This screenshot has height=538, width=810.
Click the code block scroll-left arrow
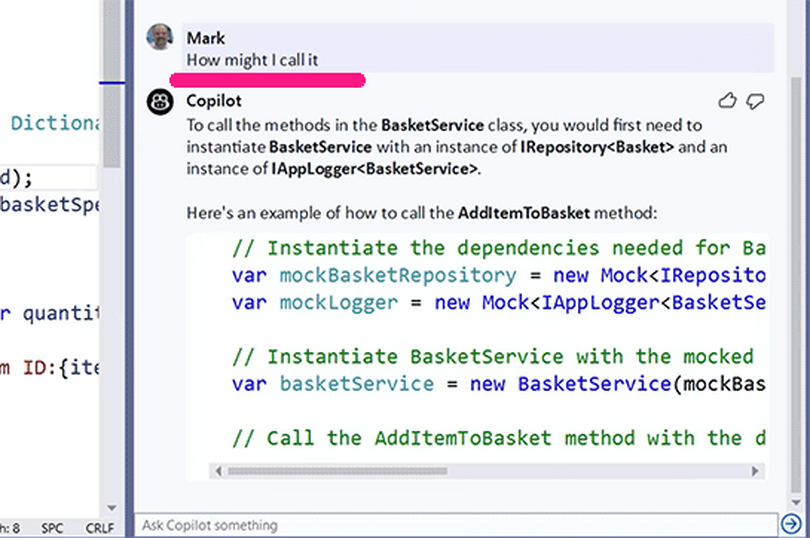pyautogui.click(x=219, y=471)
